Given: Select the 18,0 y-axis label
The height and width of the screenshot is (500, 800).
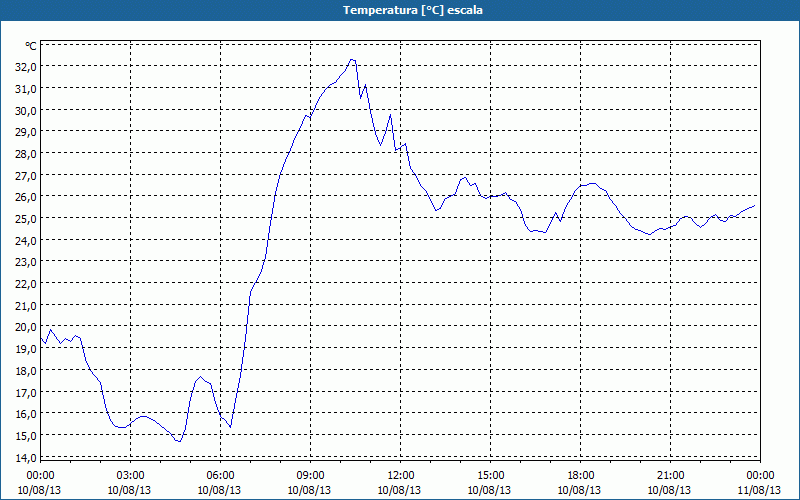Looking at the screenshot, I should (x=27, y=370).
